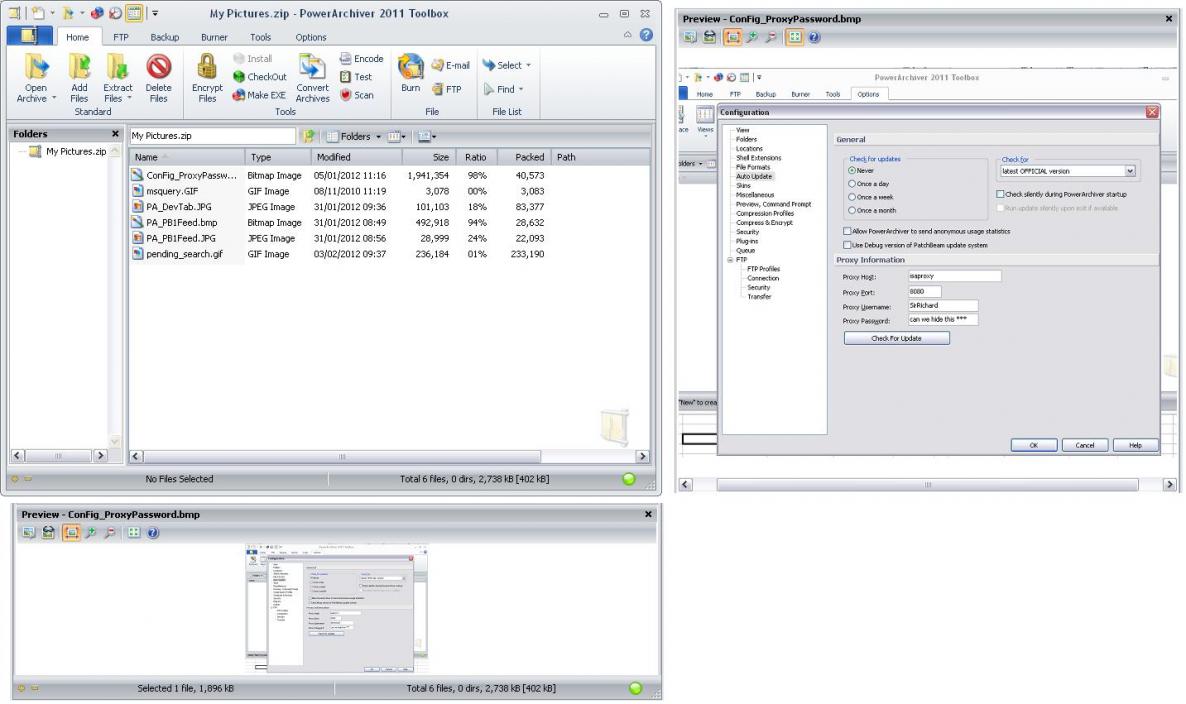
Task: Click the zoom out icon in the top-right Preview toolbar
Action: point(771,37)
